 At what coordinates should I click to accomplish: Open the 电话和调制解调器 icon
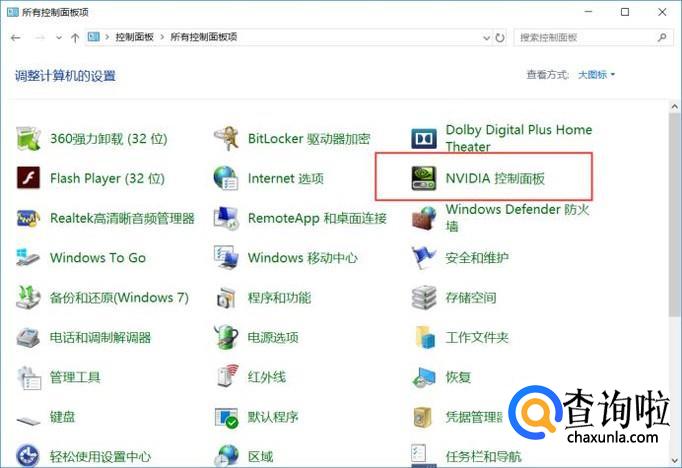coord(28,337)
